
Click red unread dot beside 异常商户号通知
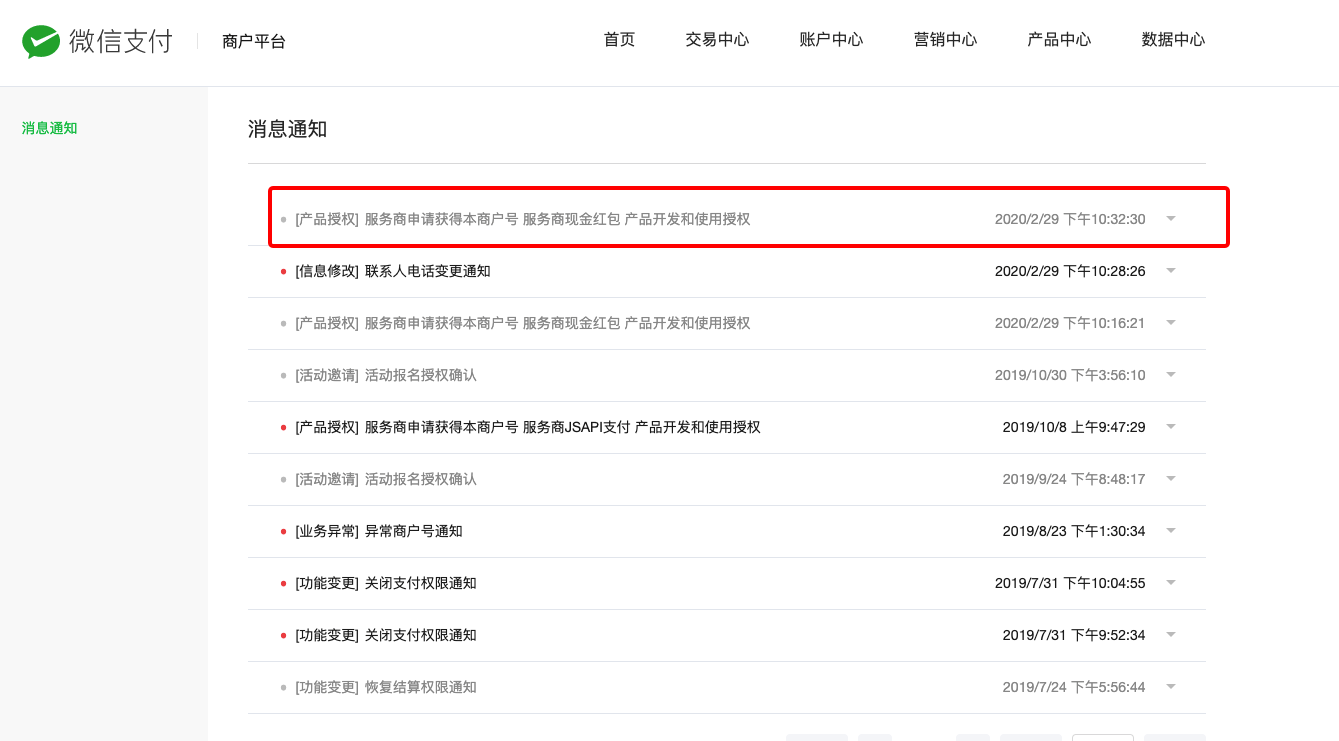point(282,531)
